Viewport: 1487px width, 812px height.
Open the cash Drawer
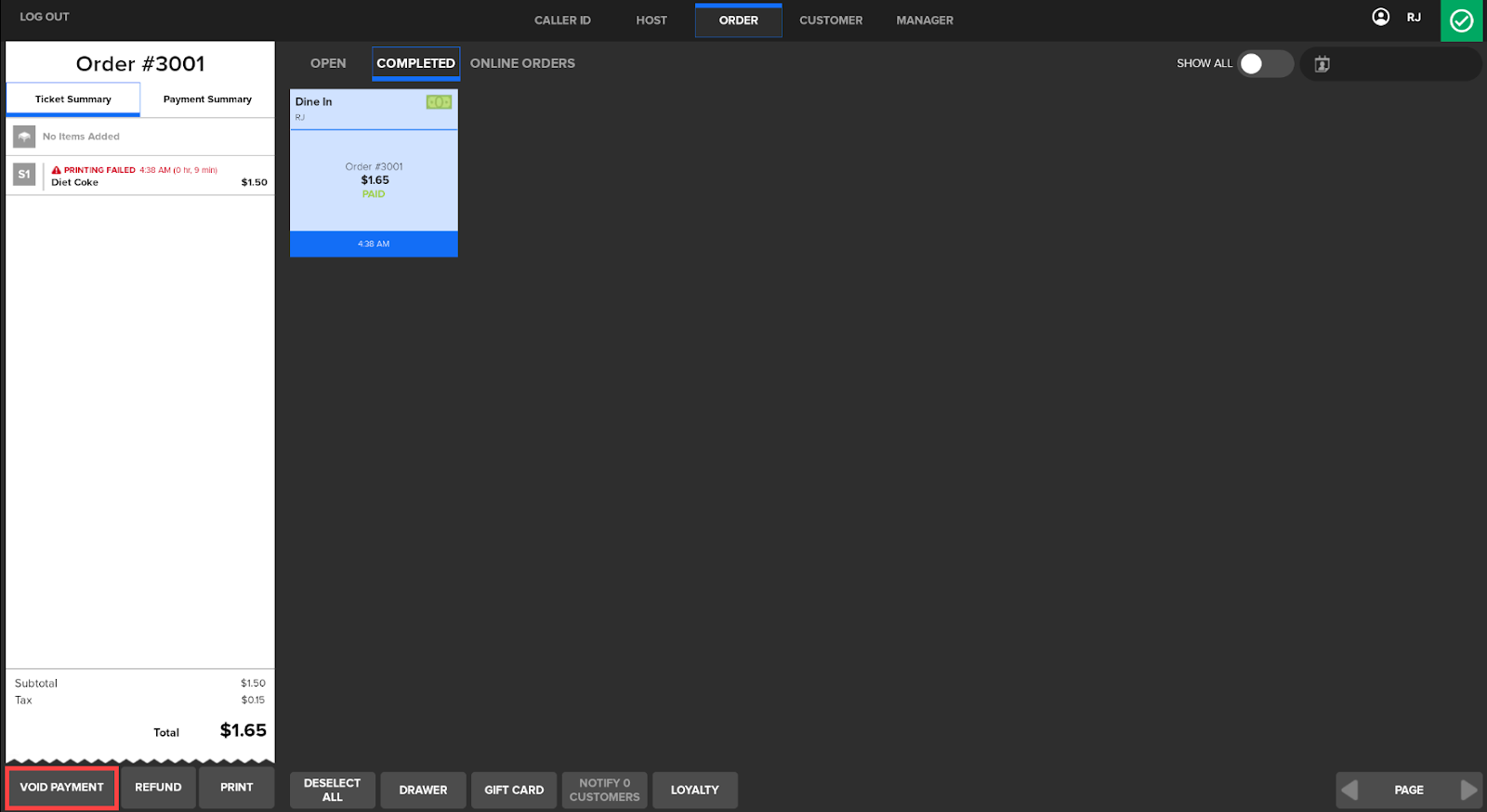[423, 790]
